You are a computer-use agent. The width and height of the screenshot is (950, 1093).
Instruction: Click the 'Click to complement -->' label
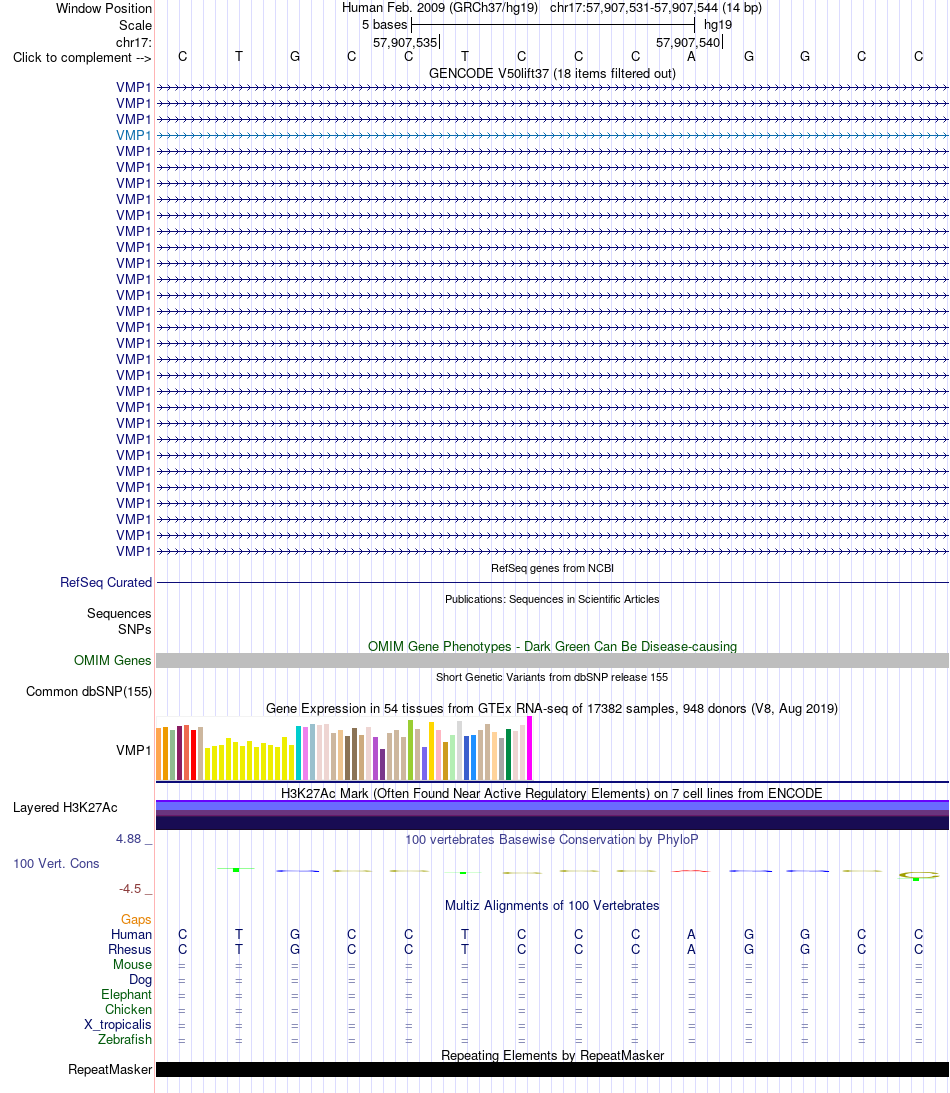pos(82,58)
